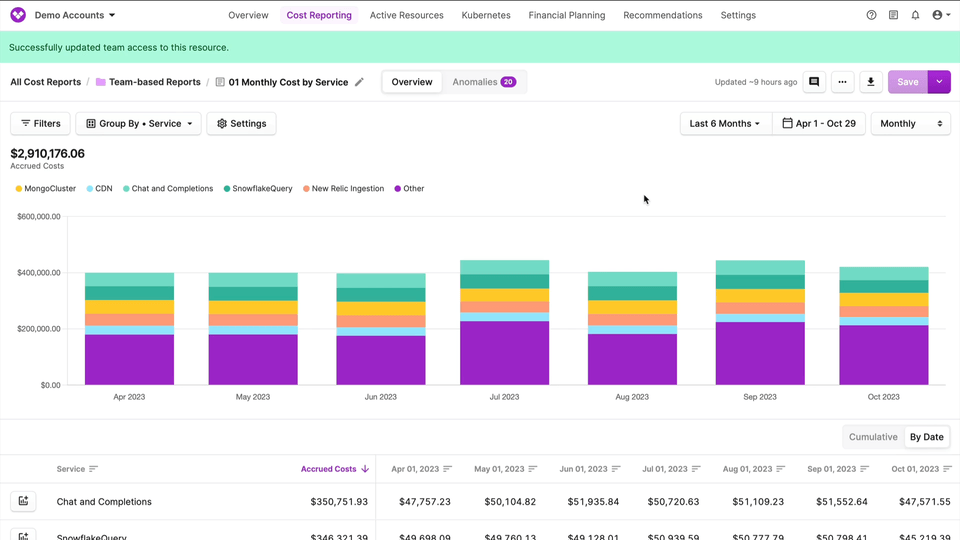The image size is (960, 540).
Task: Open the Last 6 Months date range dropdown
Action: (x=725, y=124)
